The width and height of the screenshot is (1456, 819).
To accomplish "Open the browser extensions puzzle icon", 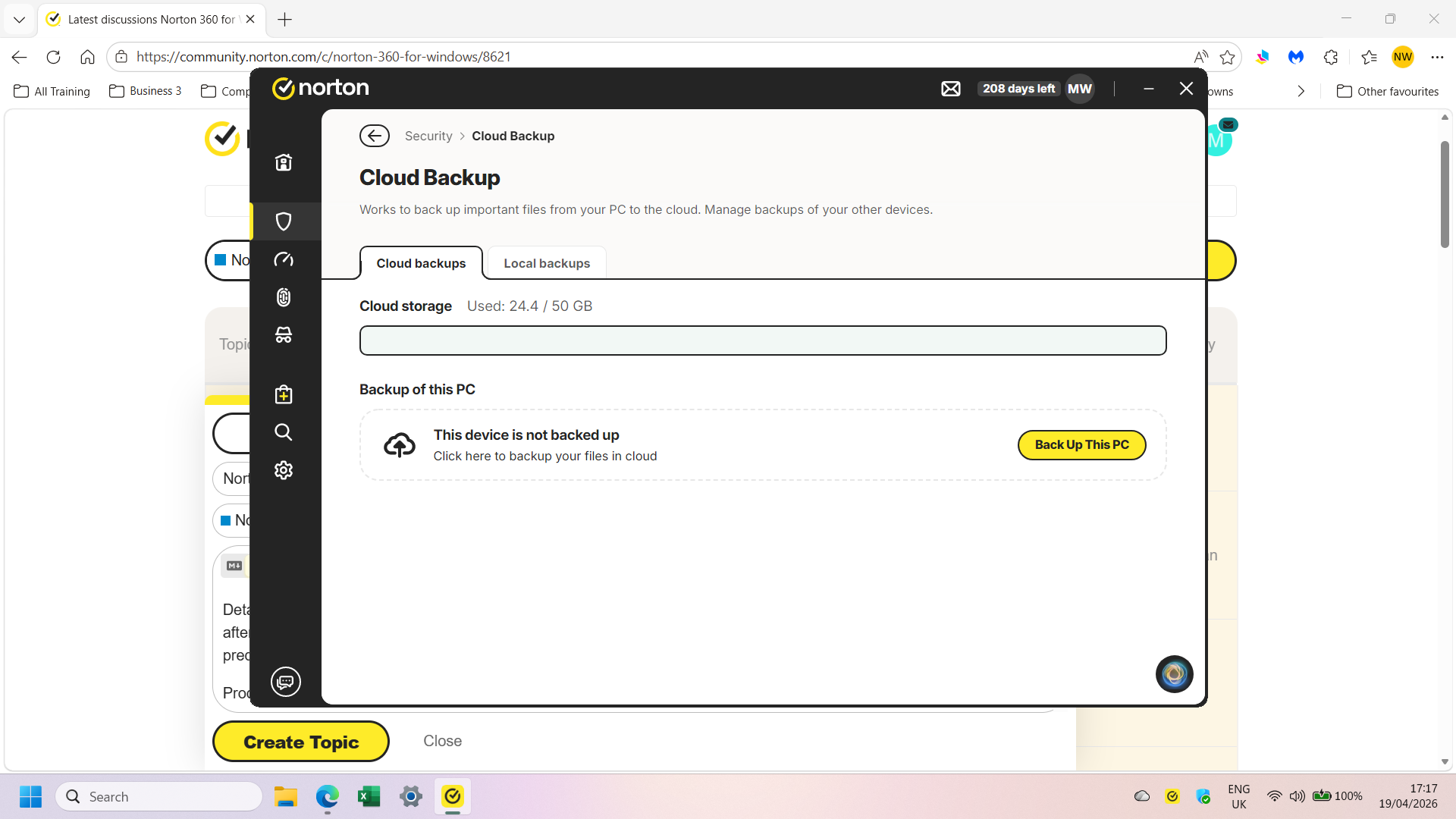I will (1331, 57).
